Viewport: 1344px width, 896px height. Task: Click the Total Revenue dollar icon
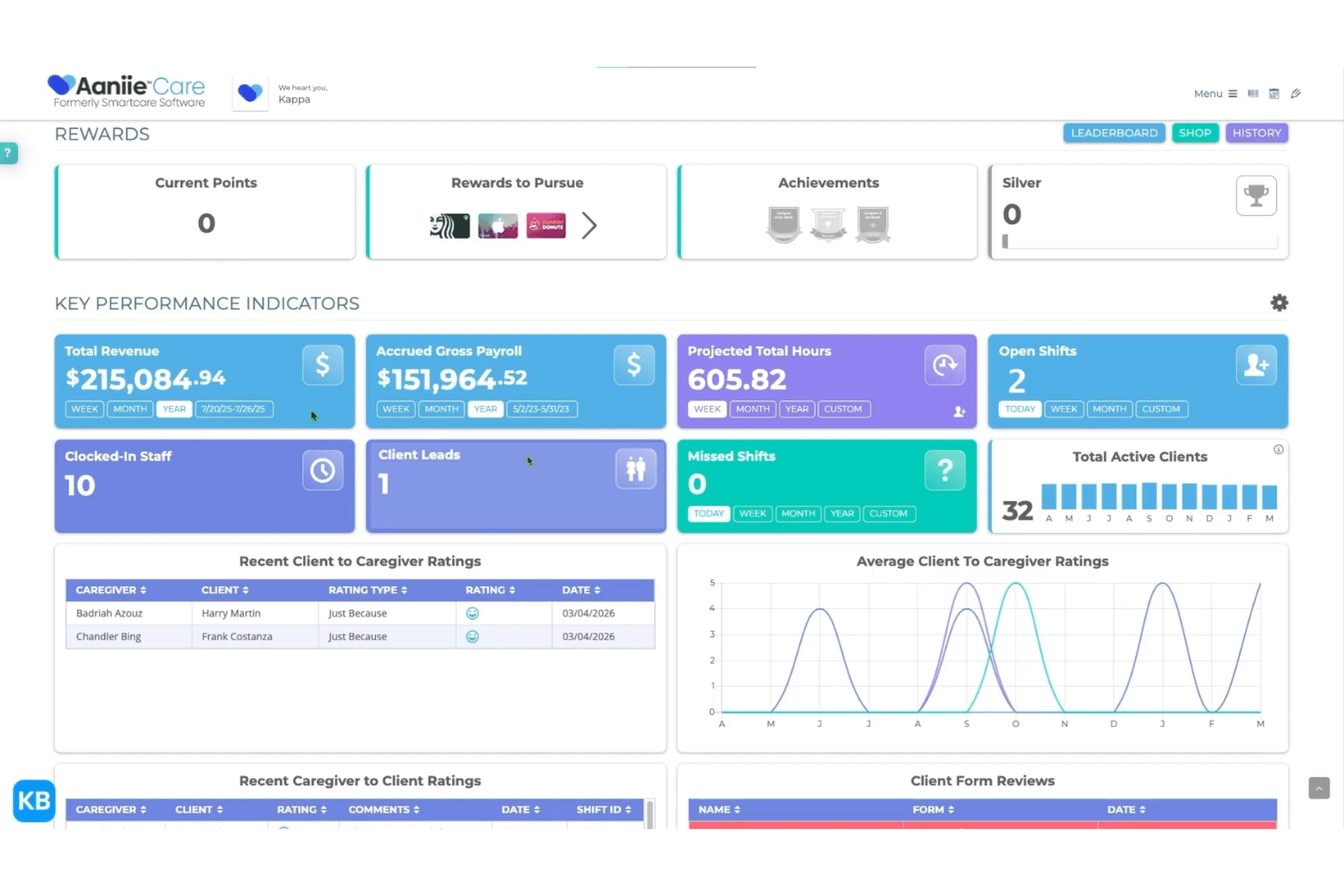322,365
